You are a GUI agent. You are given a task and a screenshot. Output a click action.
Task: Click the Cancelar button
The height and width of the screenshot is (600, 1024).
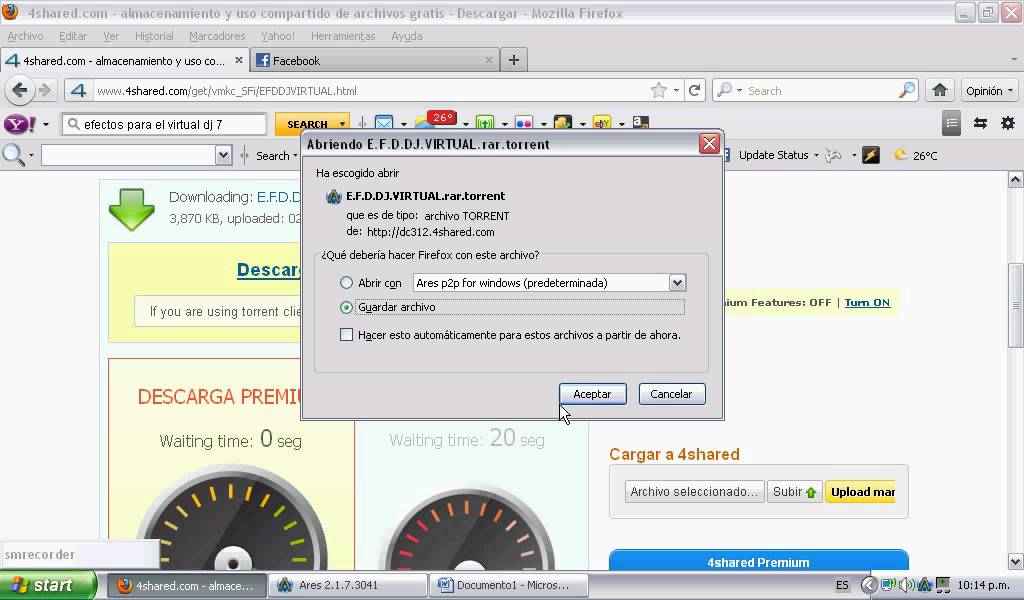tap(671, 394)
